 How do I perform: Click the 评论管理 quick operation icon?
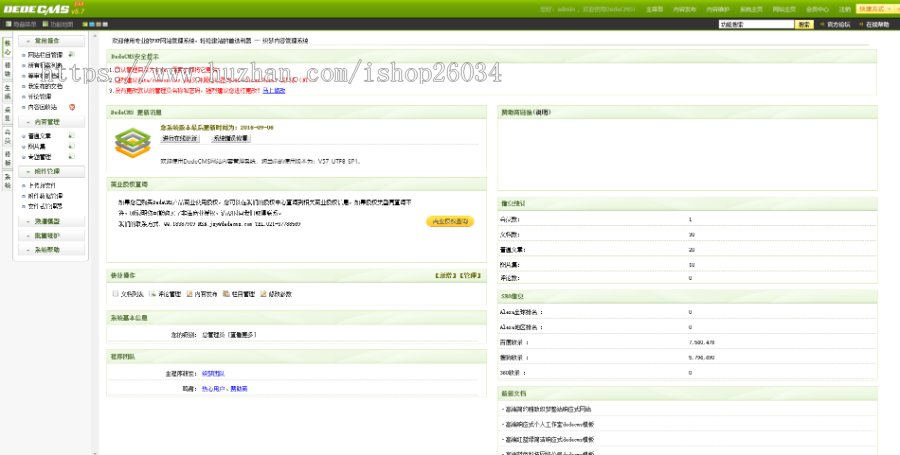pyautogui.click(x=152, y=294)
